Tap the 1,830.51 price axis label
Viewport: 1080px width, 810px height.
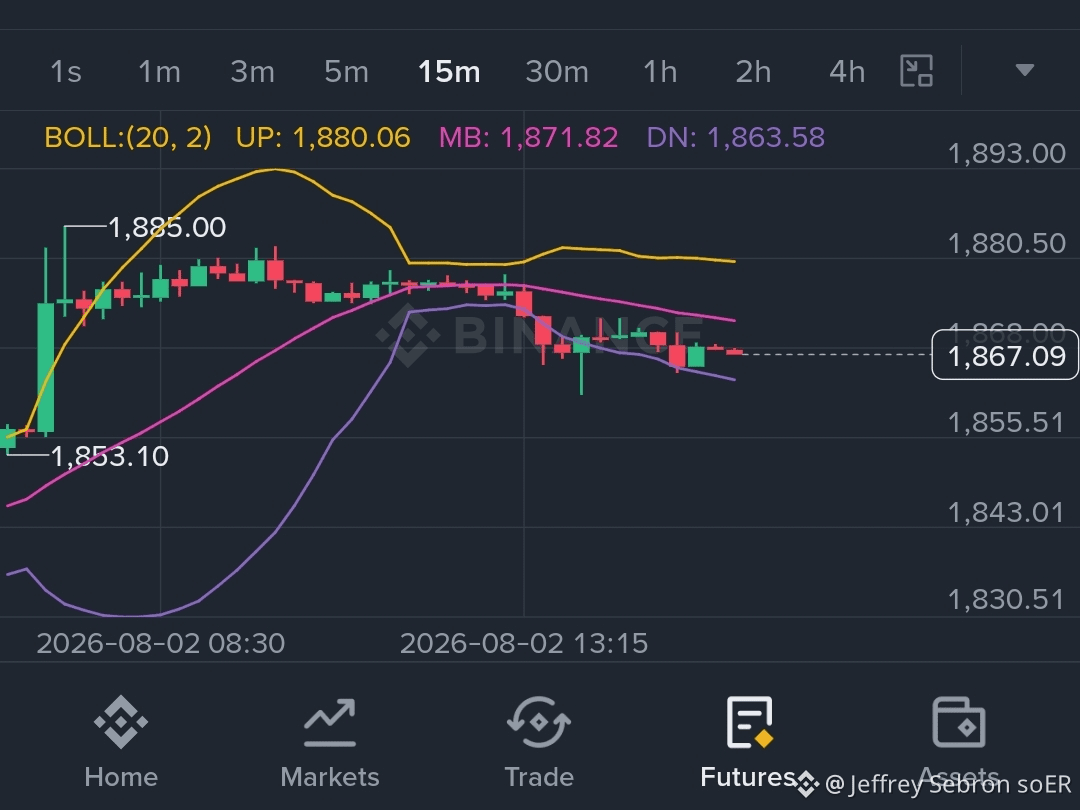pyautogui.click(x=1006, y=599)
